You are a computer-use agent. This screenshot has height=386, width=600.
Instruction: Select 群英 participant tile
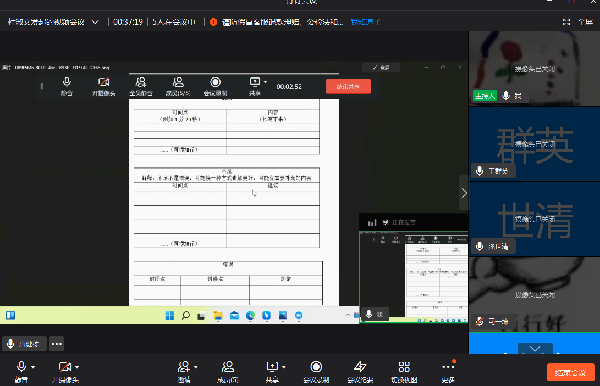pyautogui.click(x=534, y=144)
